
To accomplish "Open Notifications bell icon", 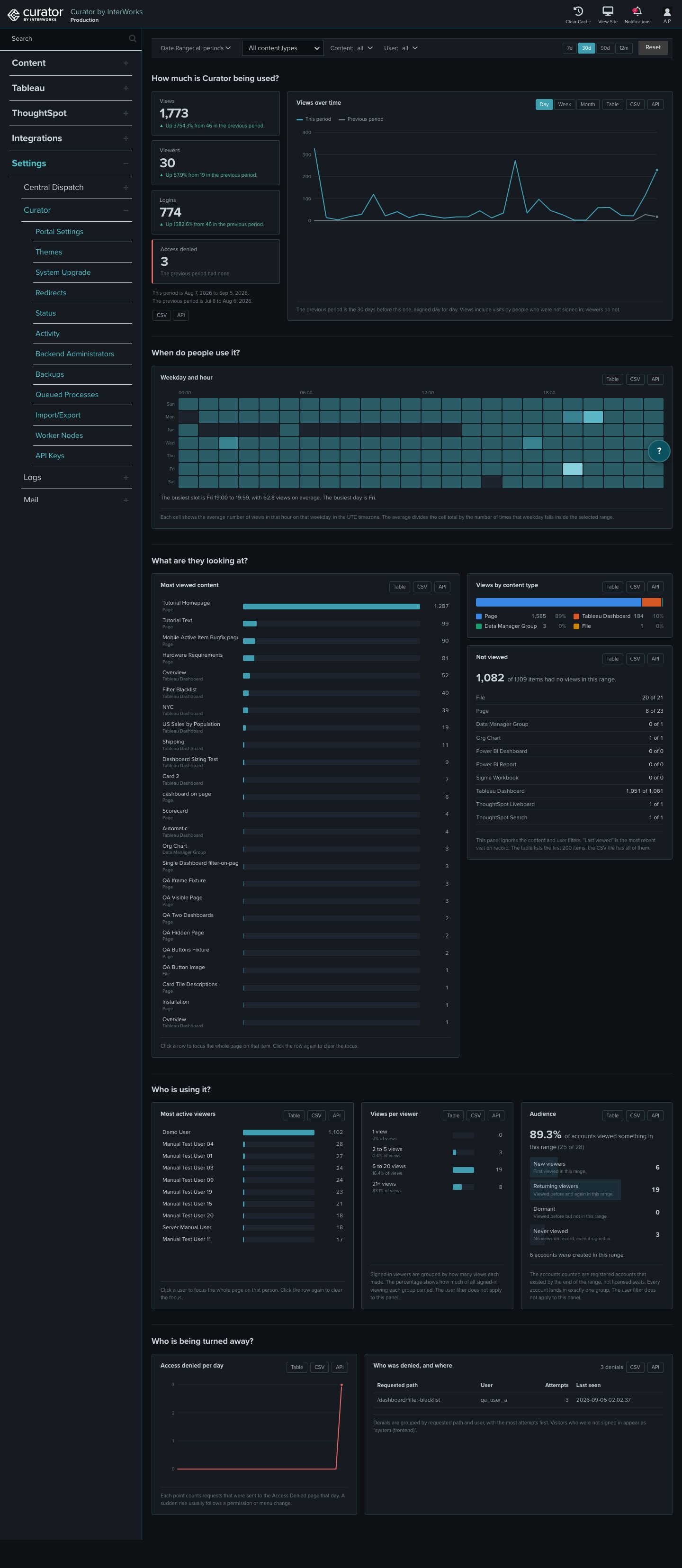I will pos(637,11).
